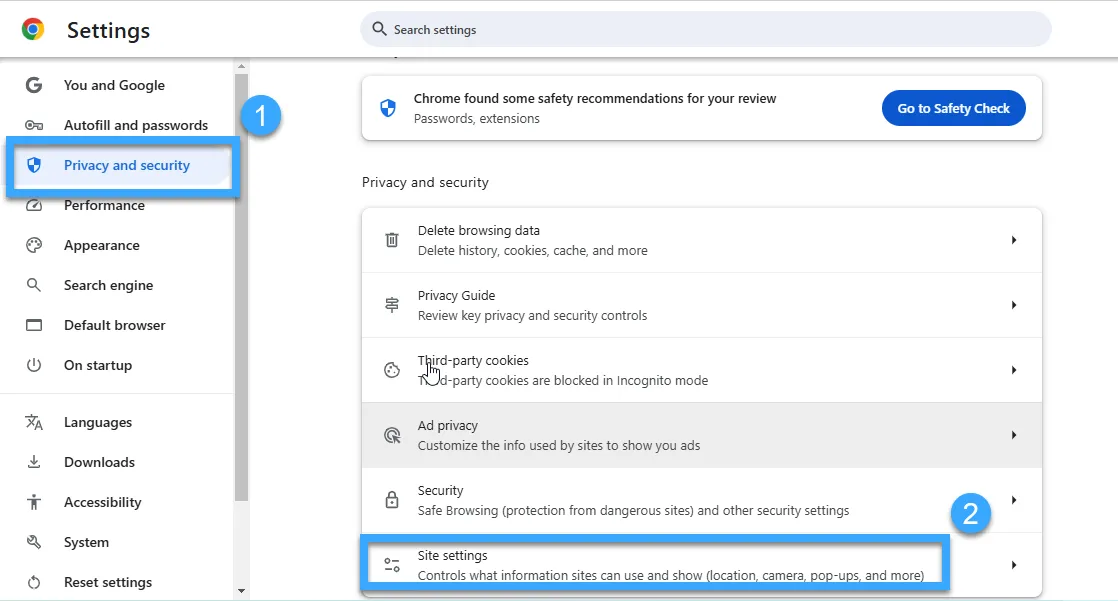Open Delete browsing data
The height and width of the screenshot is (601, 1118).
(702, 240)
